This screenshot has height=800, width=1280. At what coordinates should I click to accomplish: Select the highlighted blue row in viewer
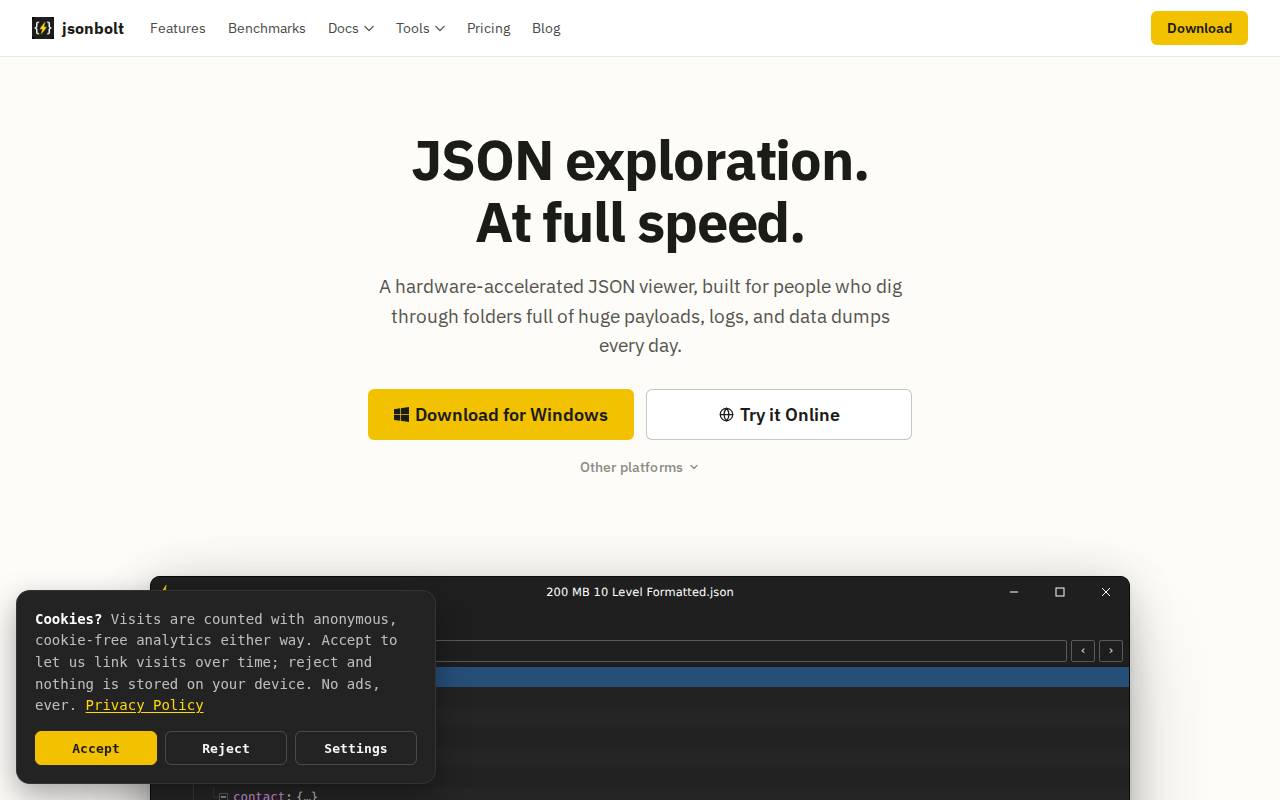[x=782, y=677]
